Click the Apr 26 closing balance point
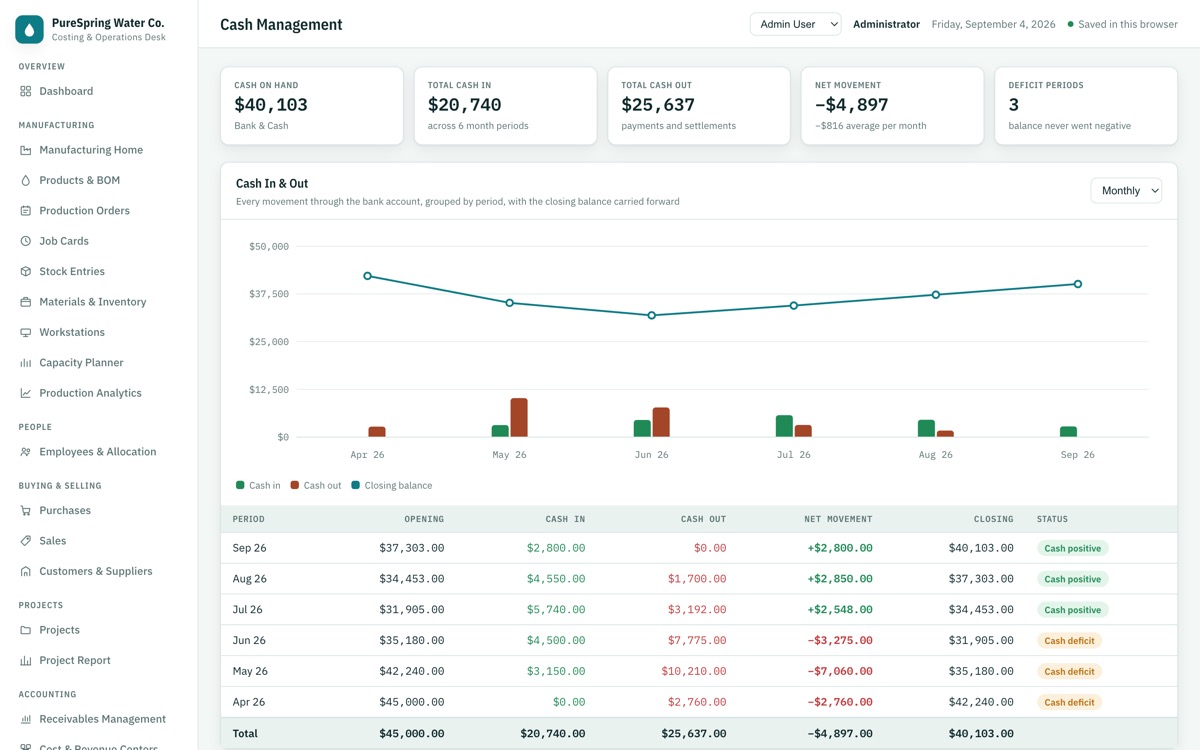Screen dimensions: 1200x750 (367, 276)
